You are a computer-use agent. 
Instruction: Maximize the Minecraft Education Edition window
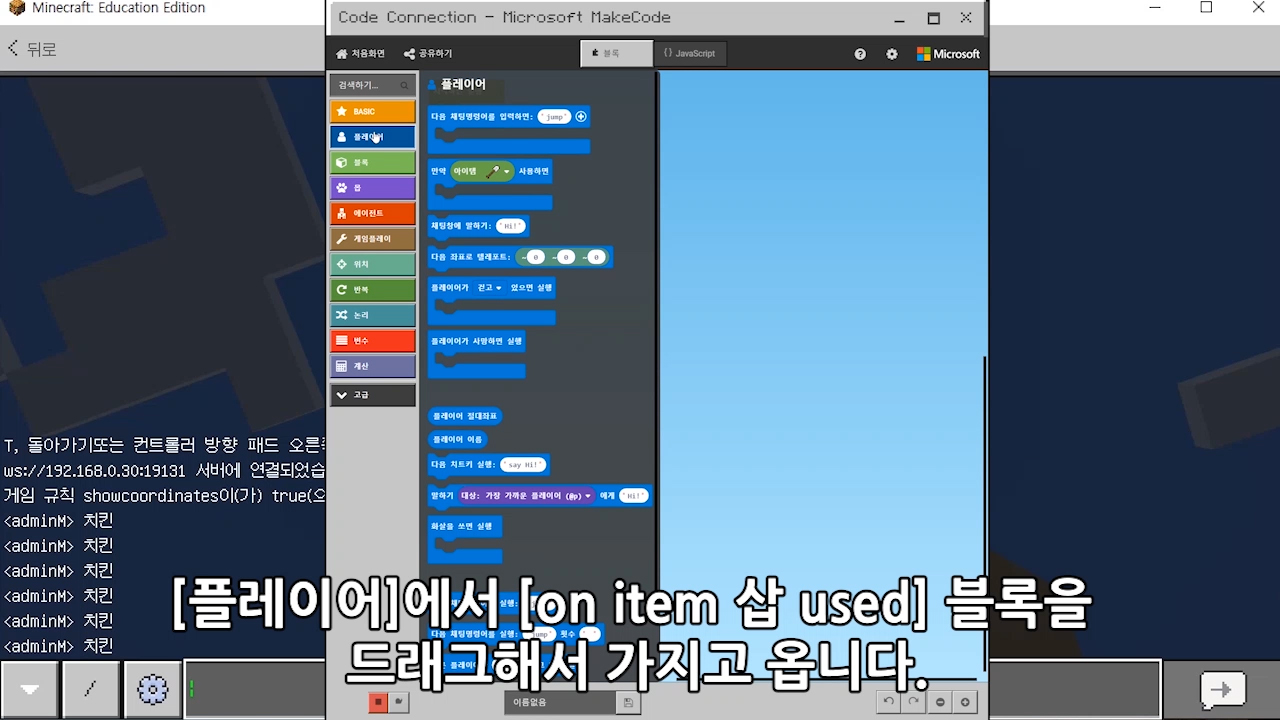1206,8
